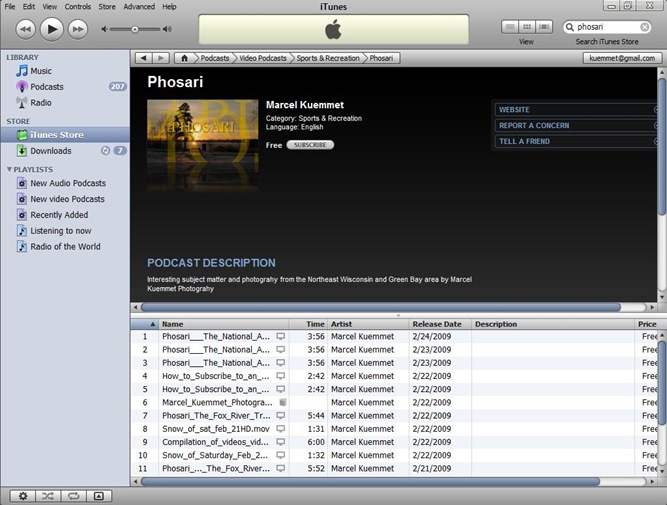The width and height of the screenshot is (667, 505).
Task: Open the File menu
Action: coord(10,6)
